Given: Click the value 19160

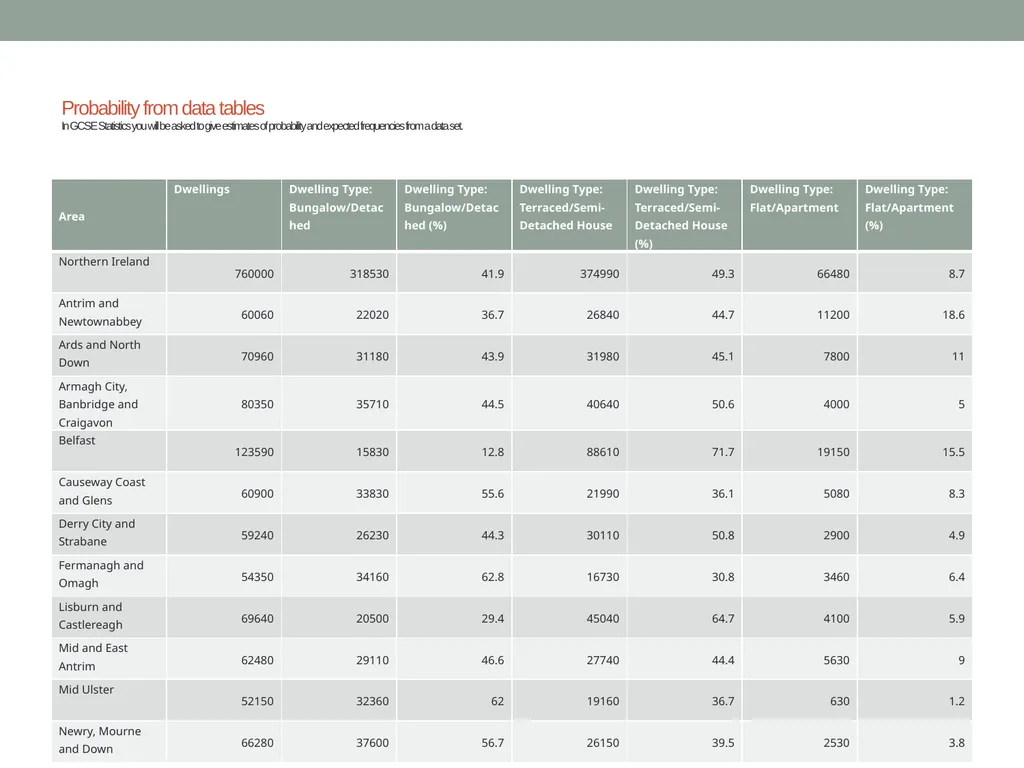Looking at the screenshot, I should pyautogui.click(x=603, y=701).
